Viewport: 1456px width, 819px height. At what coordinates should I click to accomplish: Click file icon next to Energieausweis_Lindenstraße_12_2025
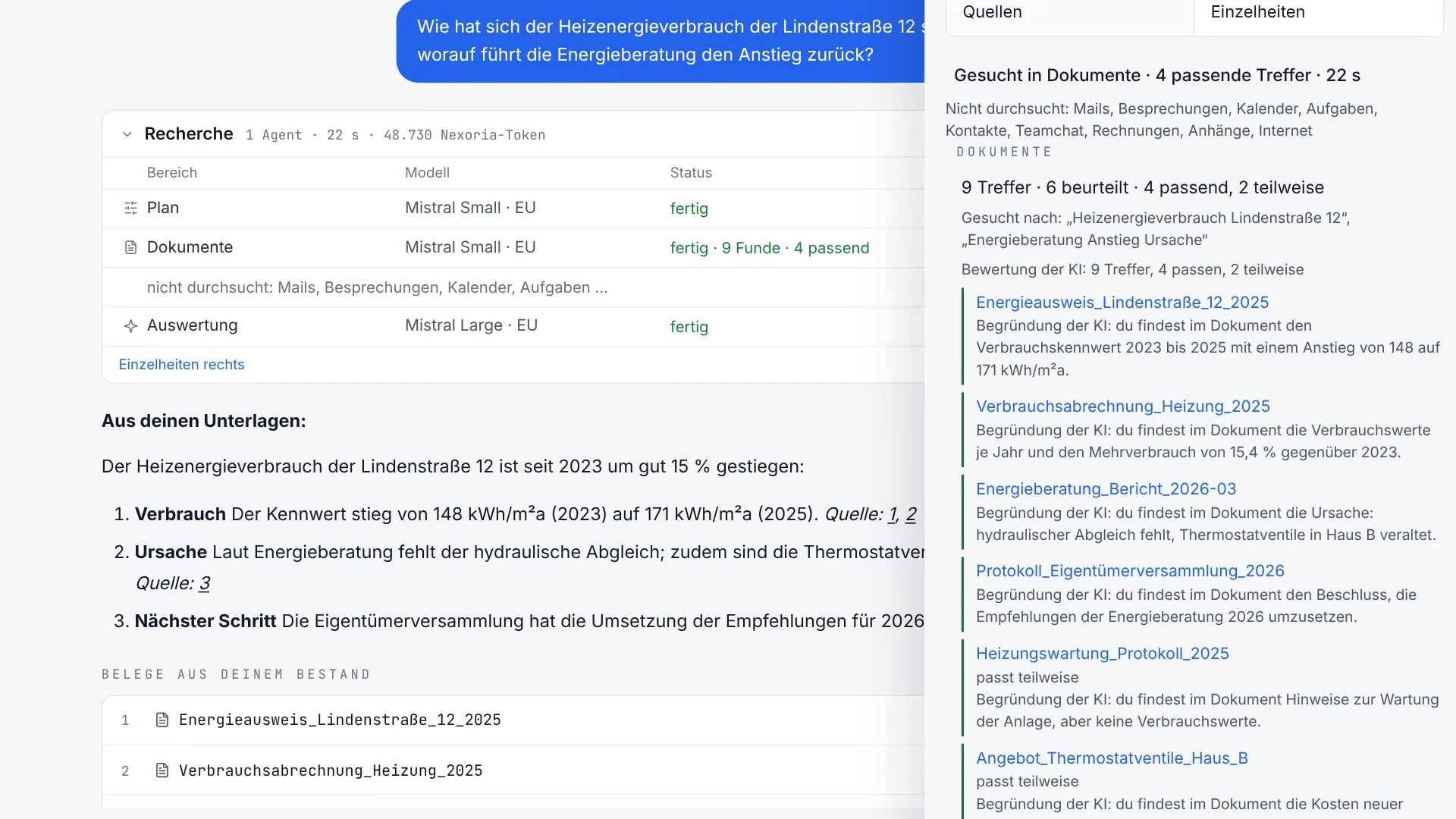[x=162, y=720]
